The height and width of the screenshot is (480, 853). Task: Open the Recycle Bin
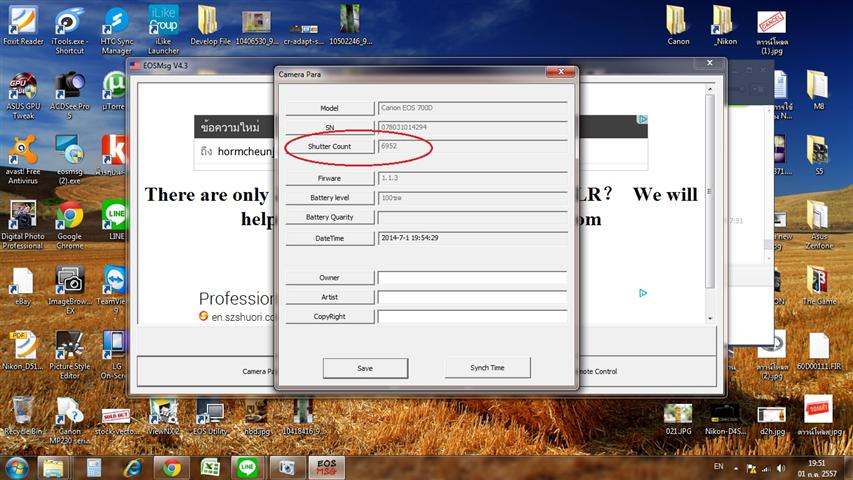pyautogui.click(x=23, y=417)
